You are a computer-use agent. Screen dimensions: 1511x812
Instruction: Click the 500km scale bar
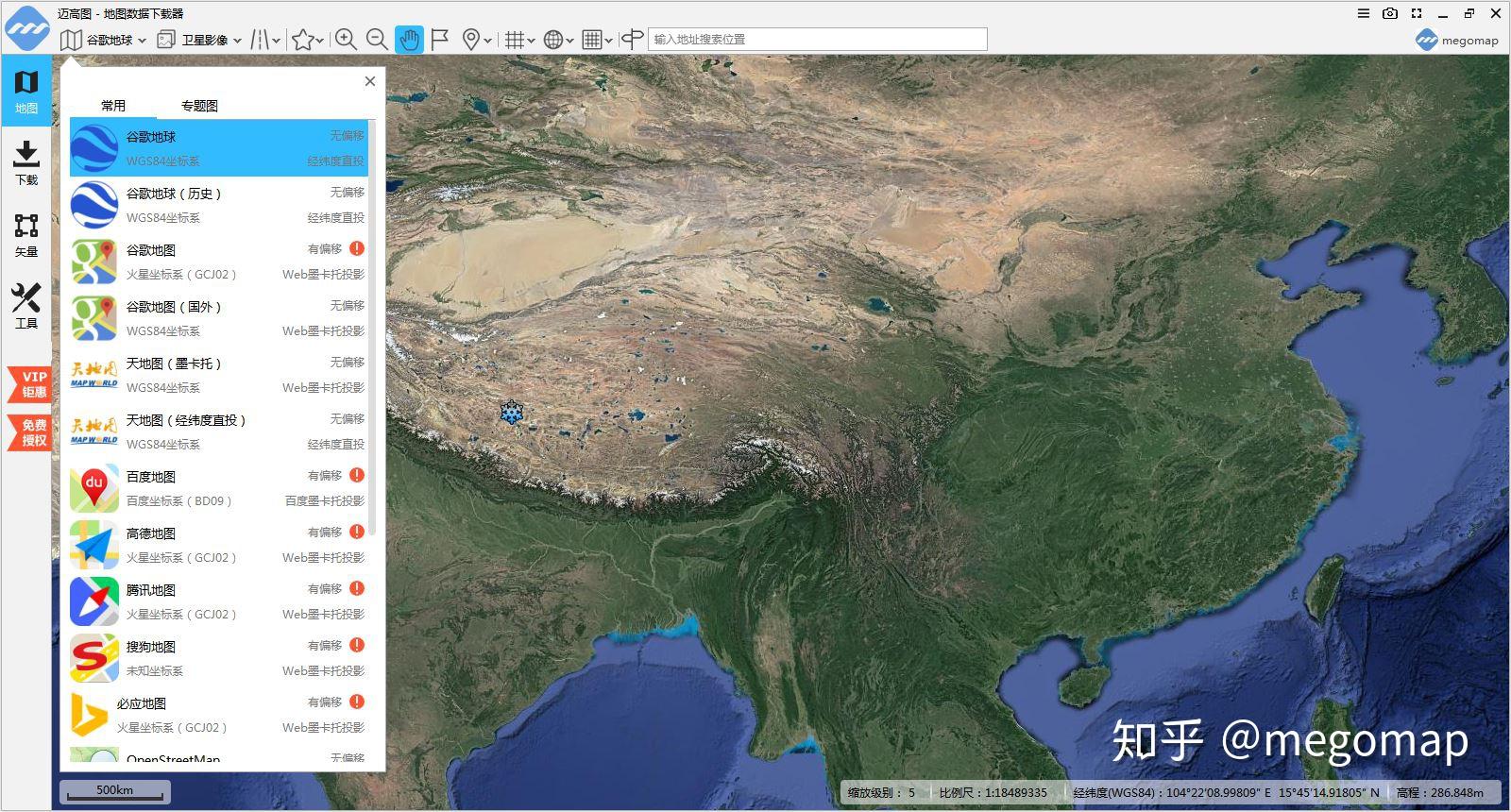[115, 791]
